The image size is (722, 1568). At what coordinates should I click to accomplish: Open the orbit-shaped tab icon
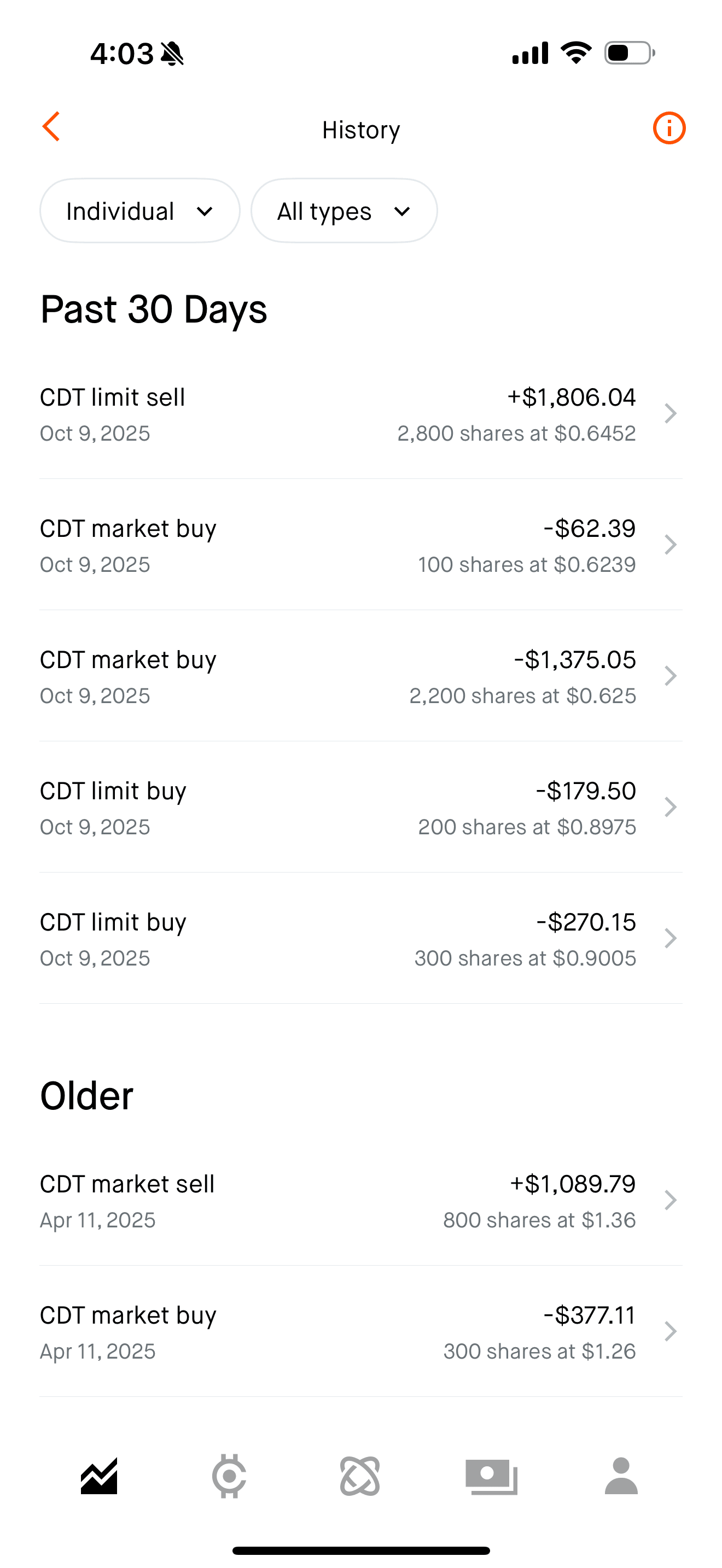click(x=360, y=1476)
